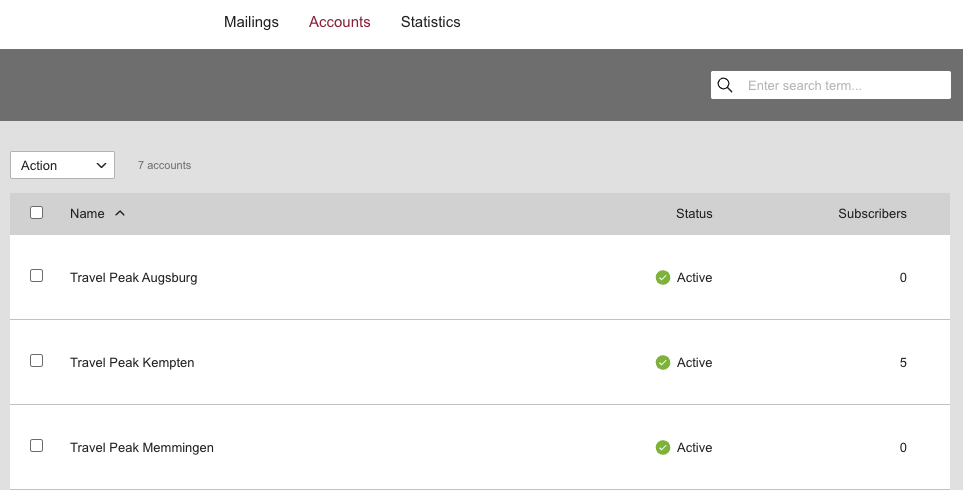Image resolution: width=963 pixels, height=490 pixels.
Task: Switch to the Accounts tab
Action: [340, 22]
